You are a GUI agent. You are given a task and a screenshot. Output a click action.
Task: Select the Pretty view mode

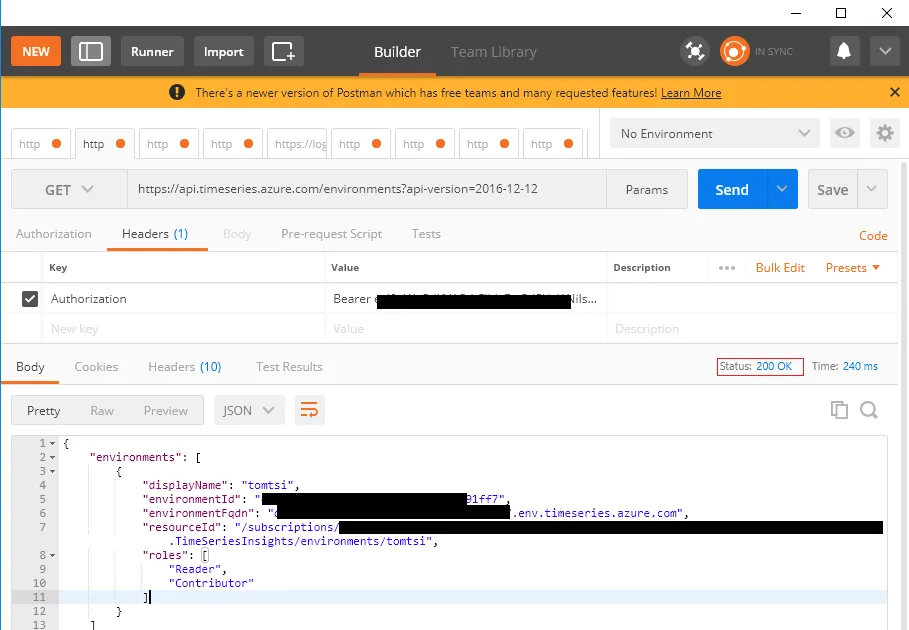pyautogui.click(x=43, y=410)
